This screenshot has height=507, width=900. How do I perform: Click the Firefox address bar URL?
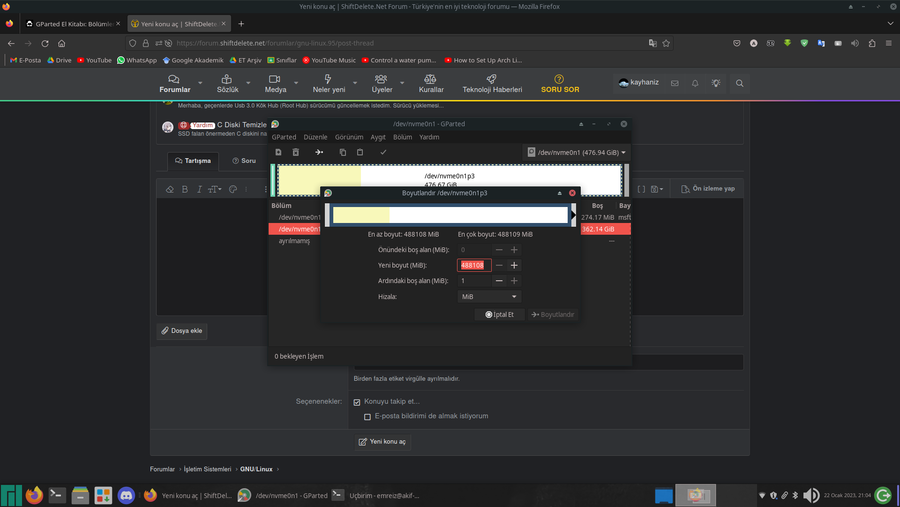point(275,43)
